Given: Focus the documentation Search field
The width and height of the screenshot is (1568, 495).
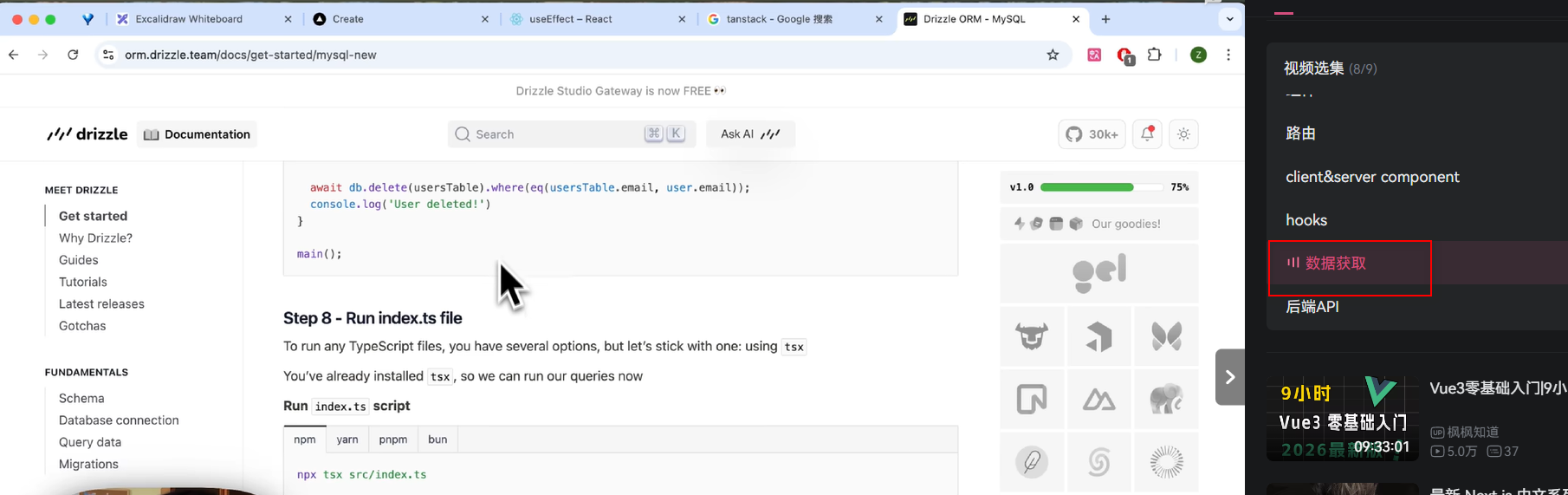Looking at the screenshot, I should tap(572, 134).
